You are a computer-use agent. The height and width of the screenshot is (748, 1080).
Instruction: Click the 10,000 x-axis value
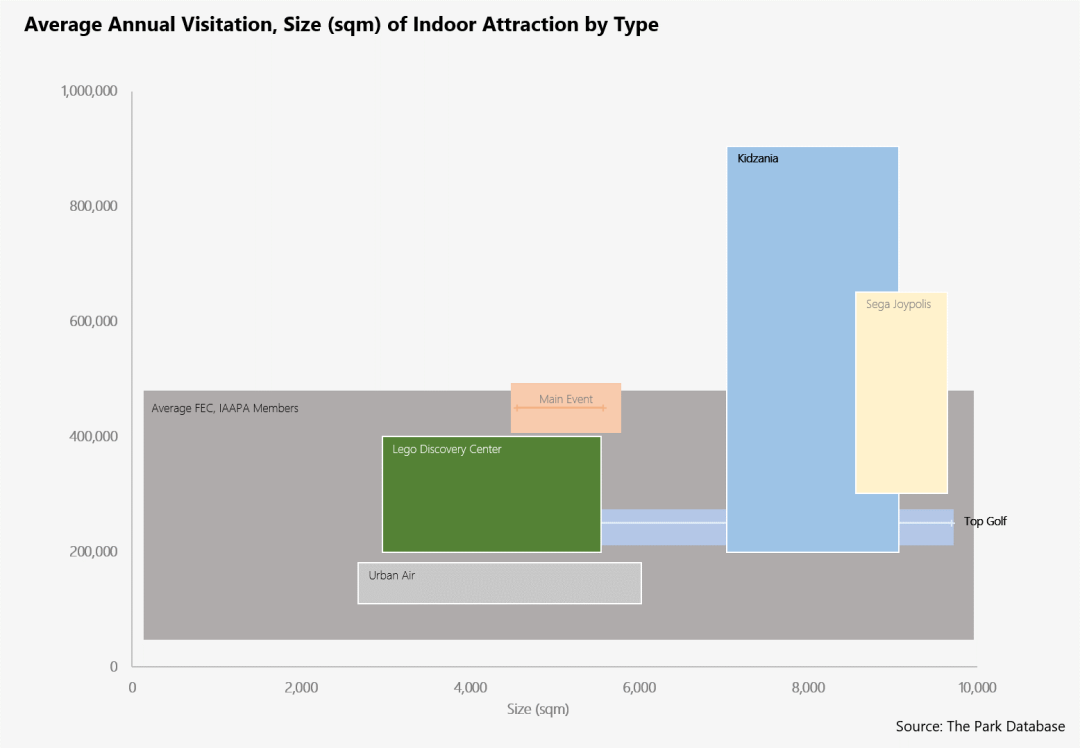pos(977,687)
